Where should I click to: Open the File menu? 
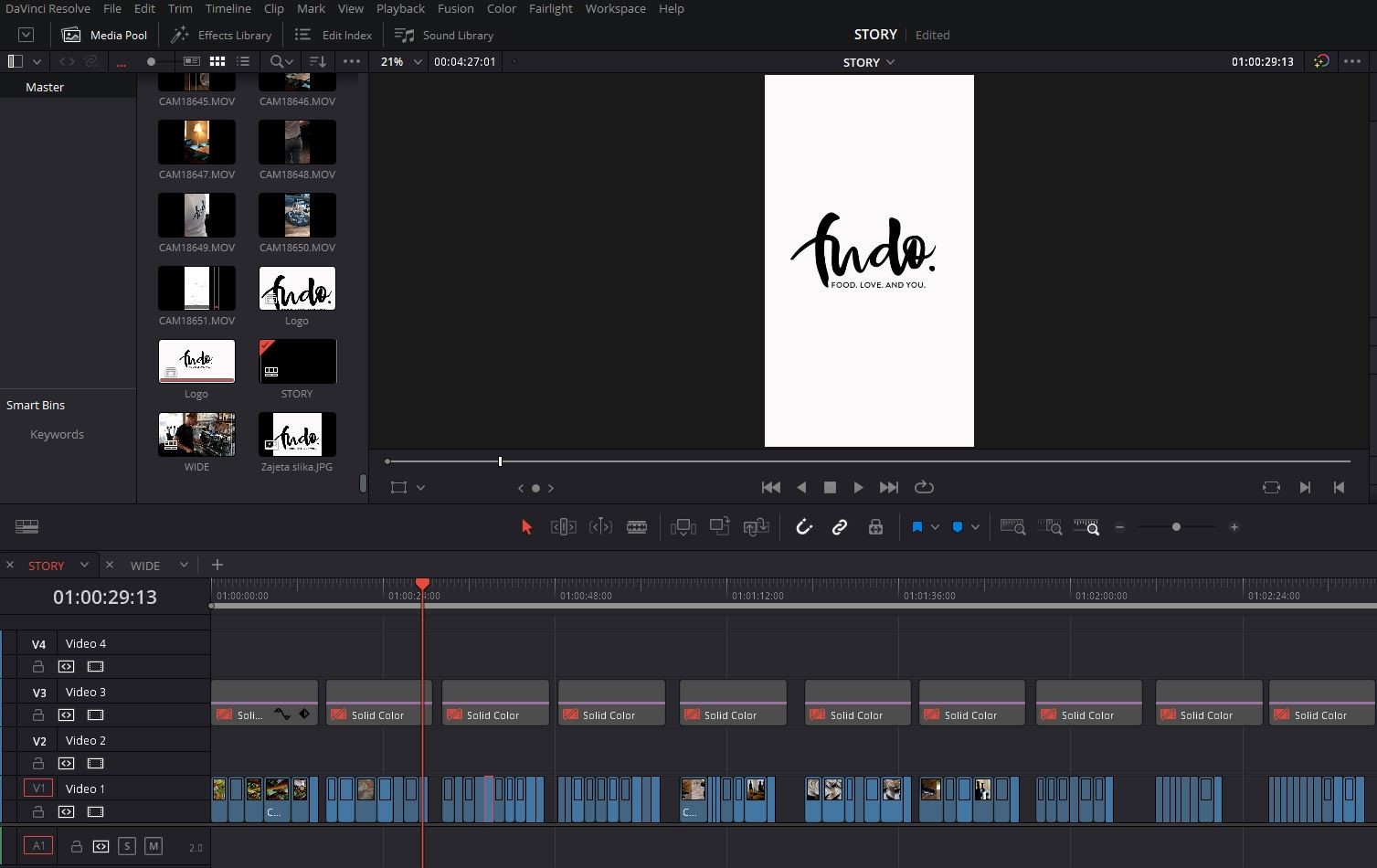(x=112, y=8)
